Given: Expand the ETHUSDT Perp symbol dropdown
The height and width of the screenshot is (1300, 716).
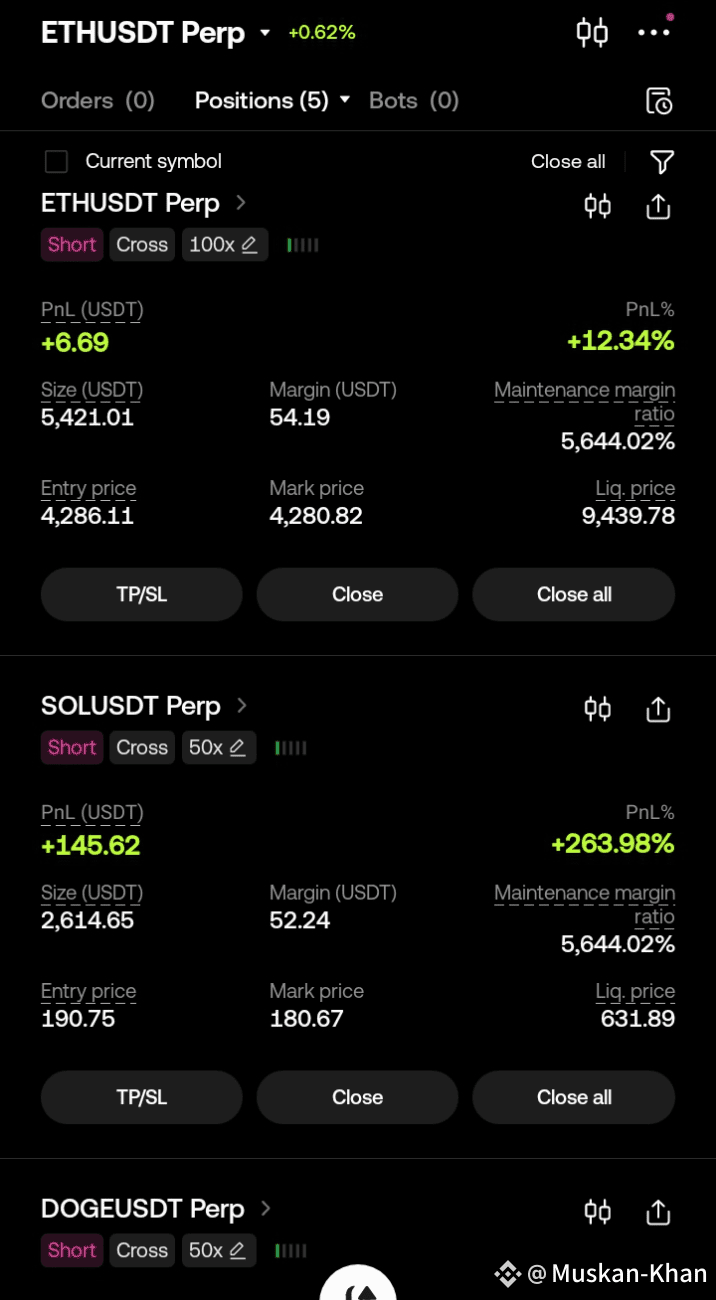Looking at the screenshot, I should point(265,33).
